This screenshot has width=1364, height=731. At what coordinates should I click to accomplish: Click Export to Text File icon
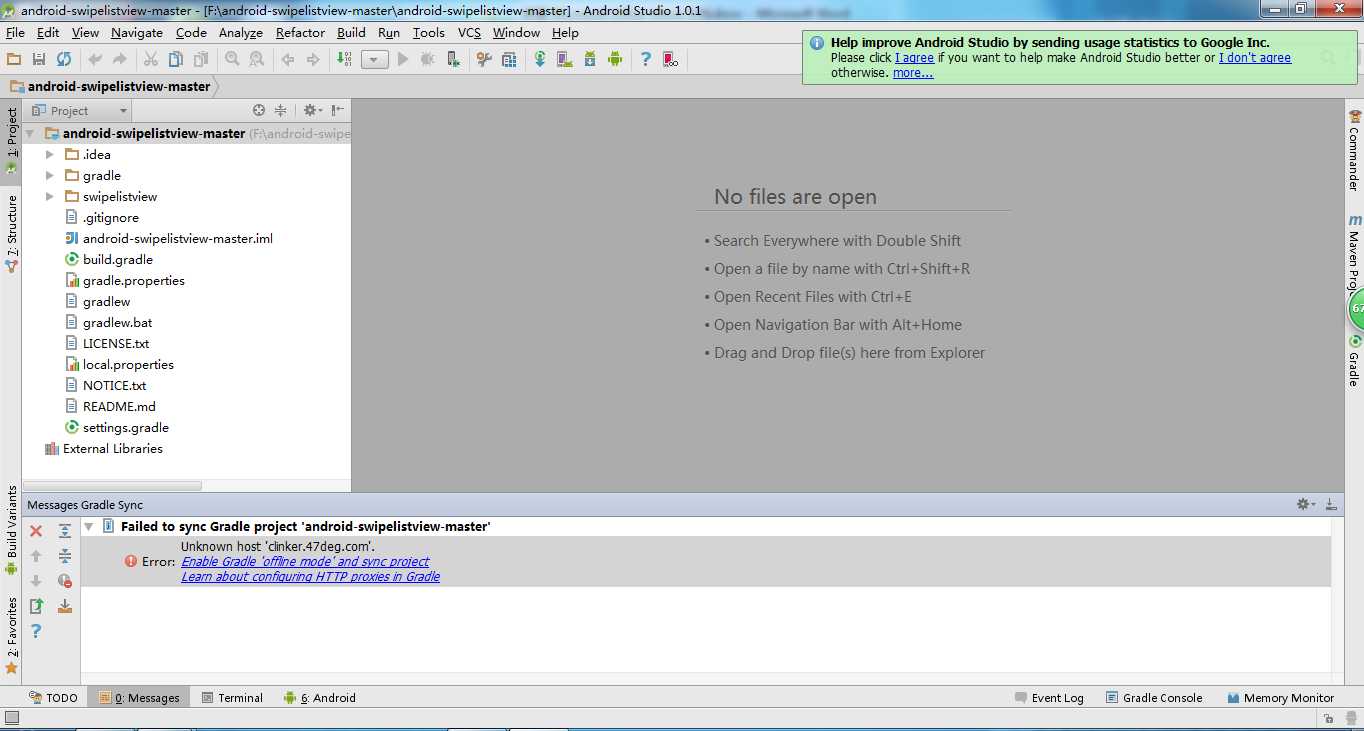click(x=36, y=606)
